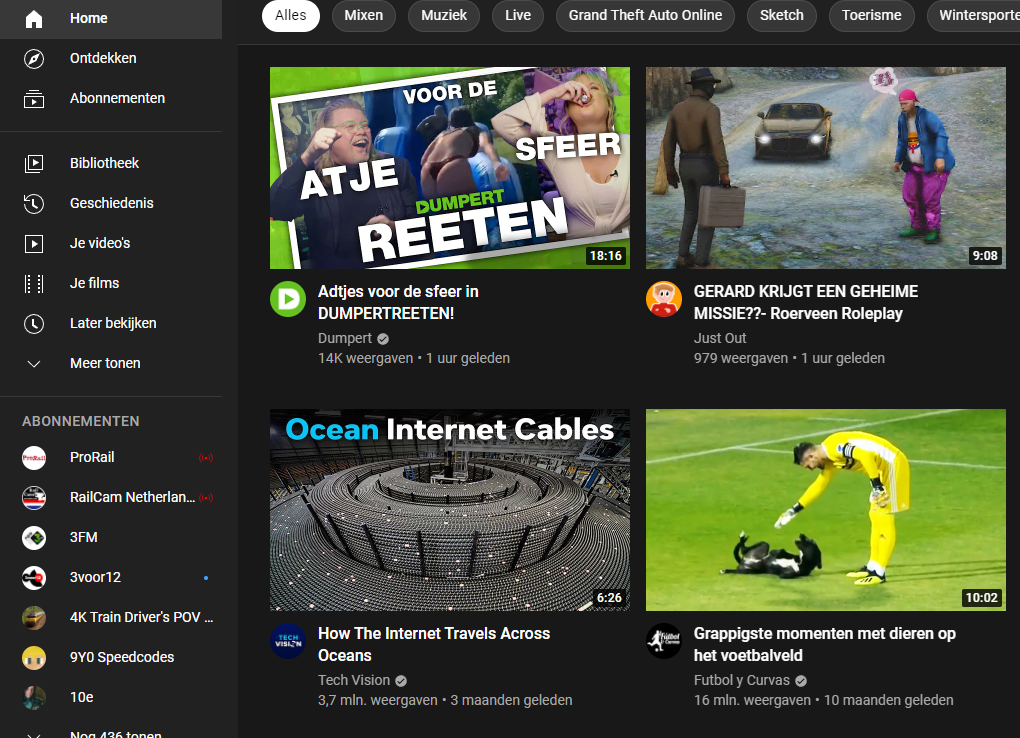Select the Alles filter chip
Image resolution: width=1020 pixels, height=738 pixels.
click(x=291, y=16)
